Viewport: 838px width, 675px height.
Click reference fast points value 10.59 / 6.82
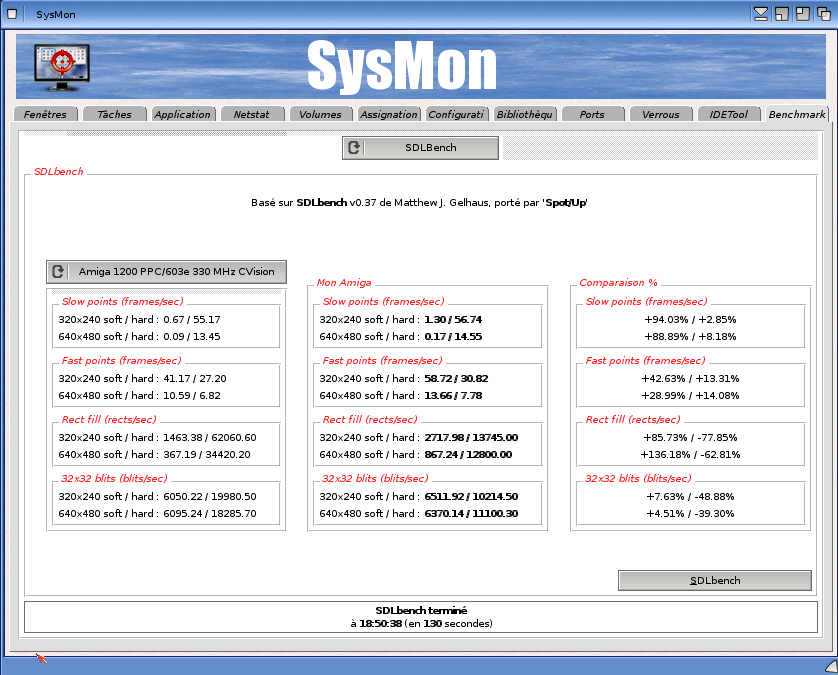[192, 395]
